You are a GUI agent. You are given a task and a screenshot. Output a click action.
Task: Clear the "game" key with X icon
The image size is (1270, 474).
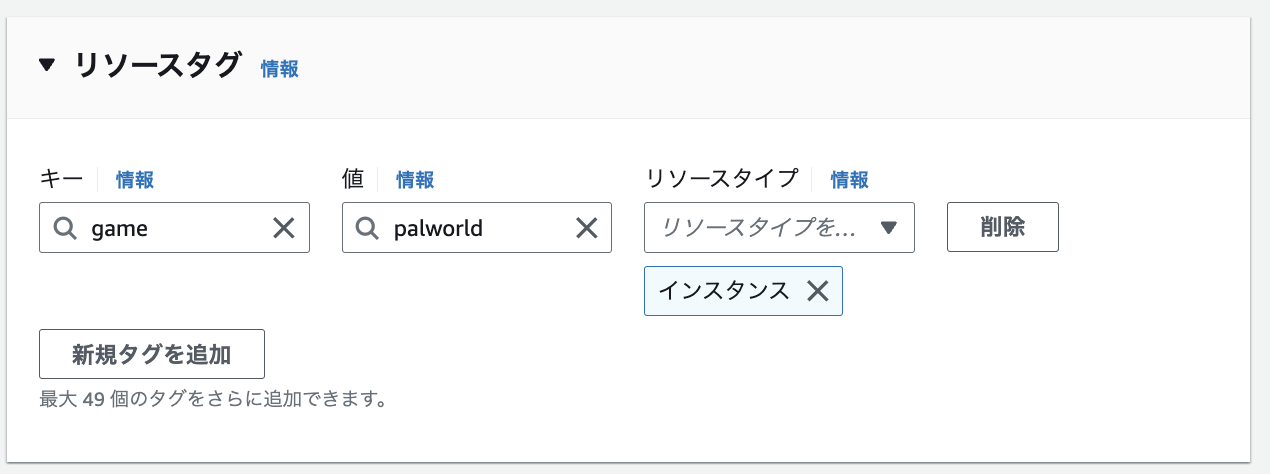click(x=284, y=228)
